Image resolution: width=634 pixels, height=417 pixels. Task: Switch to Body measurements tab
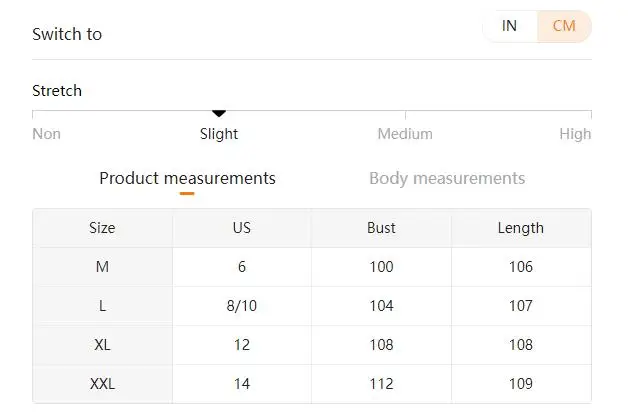447,178
